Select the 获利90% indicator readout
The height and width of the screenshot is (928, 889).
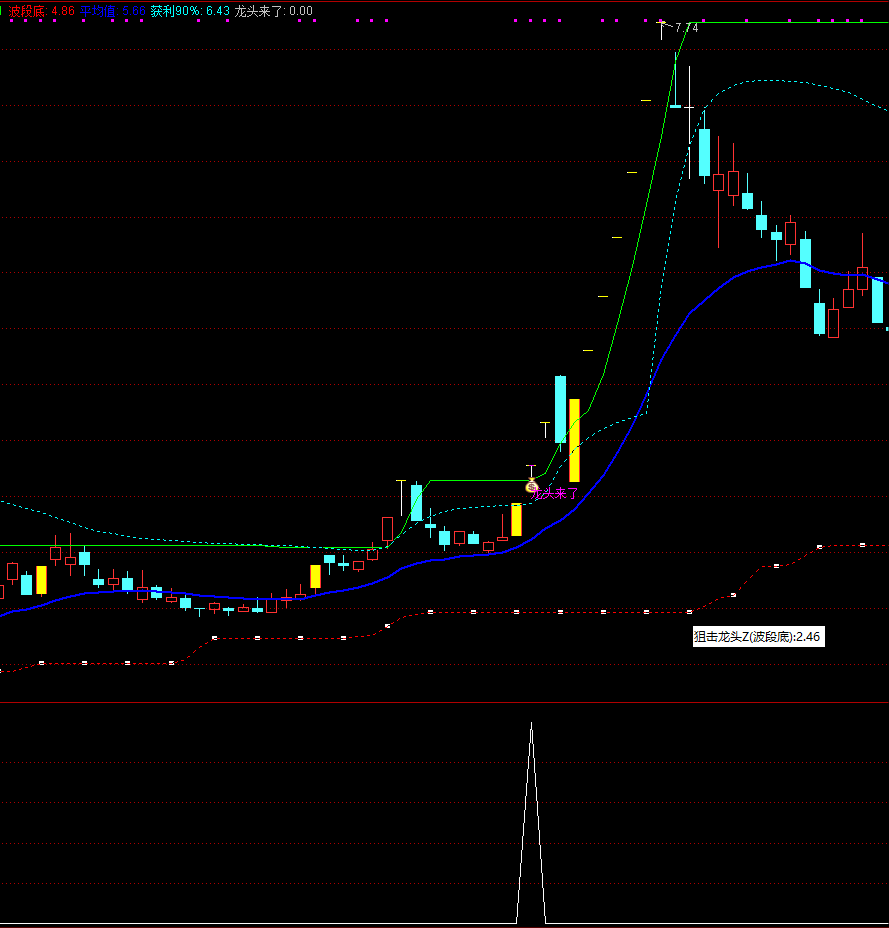point(190,11)
